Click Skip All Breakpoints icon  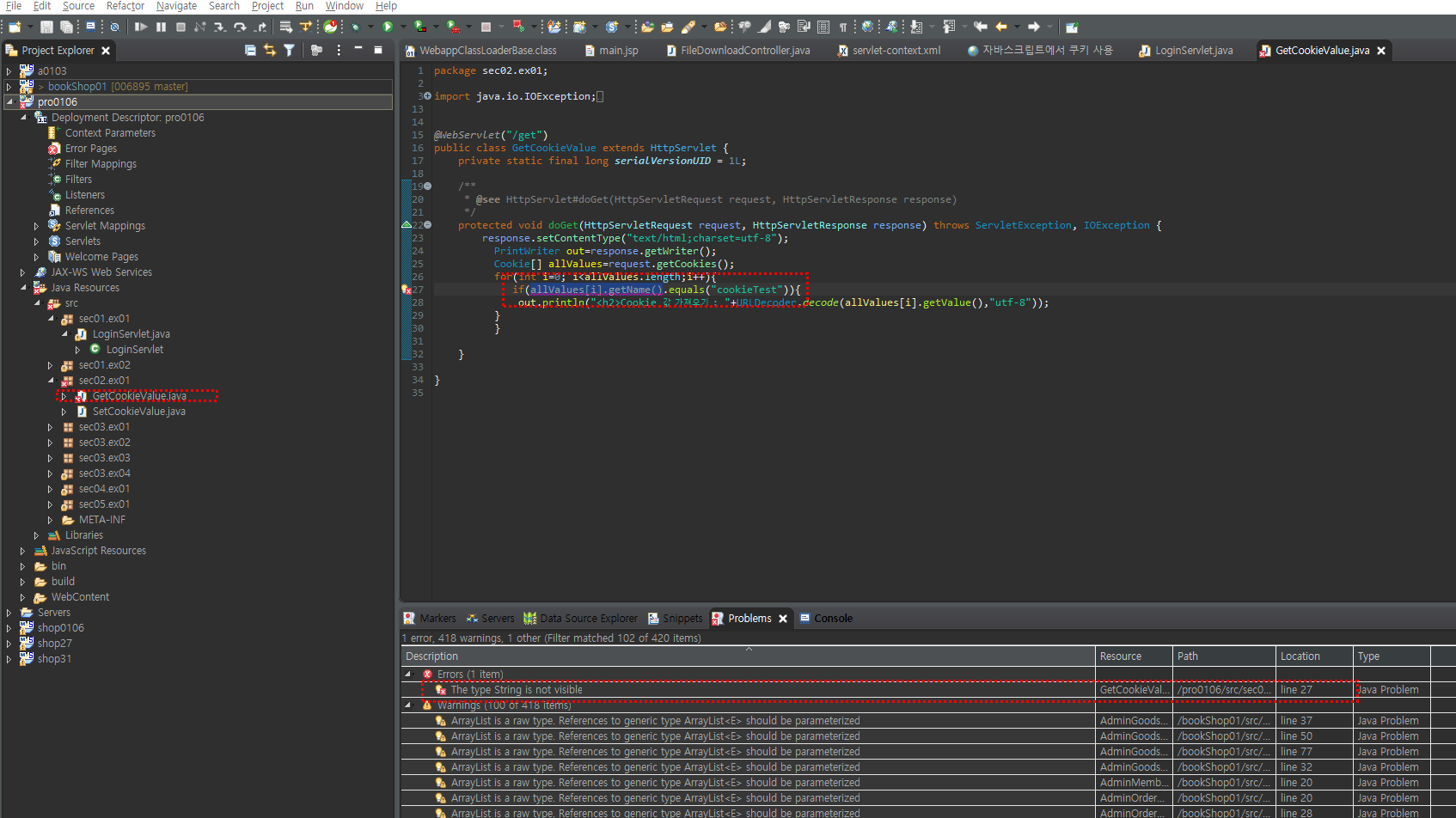pyautogui.click(x=114, y=27)
